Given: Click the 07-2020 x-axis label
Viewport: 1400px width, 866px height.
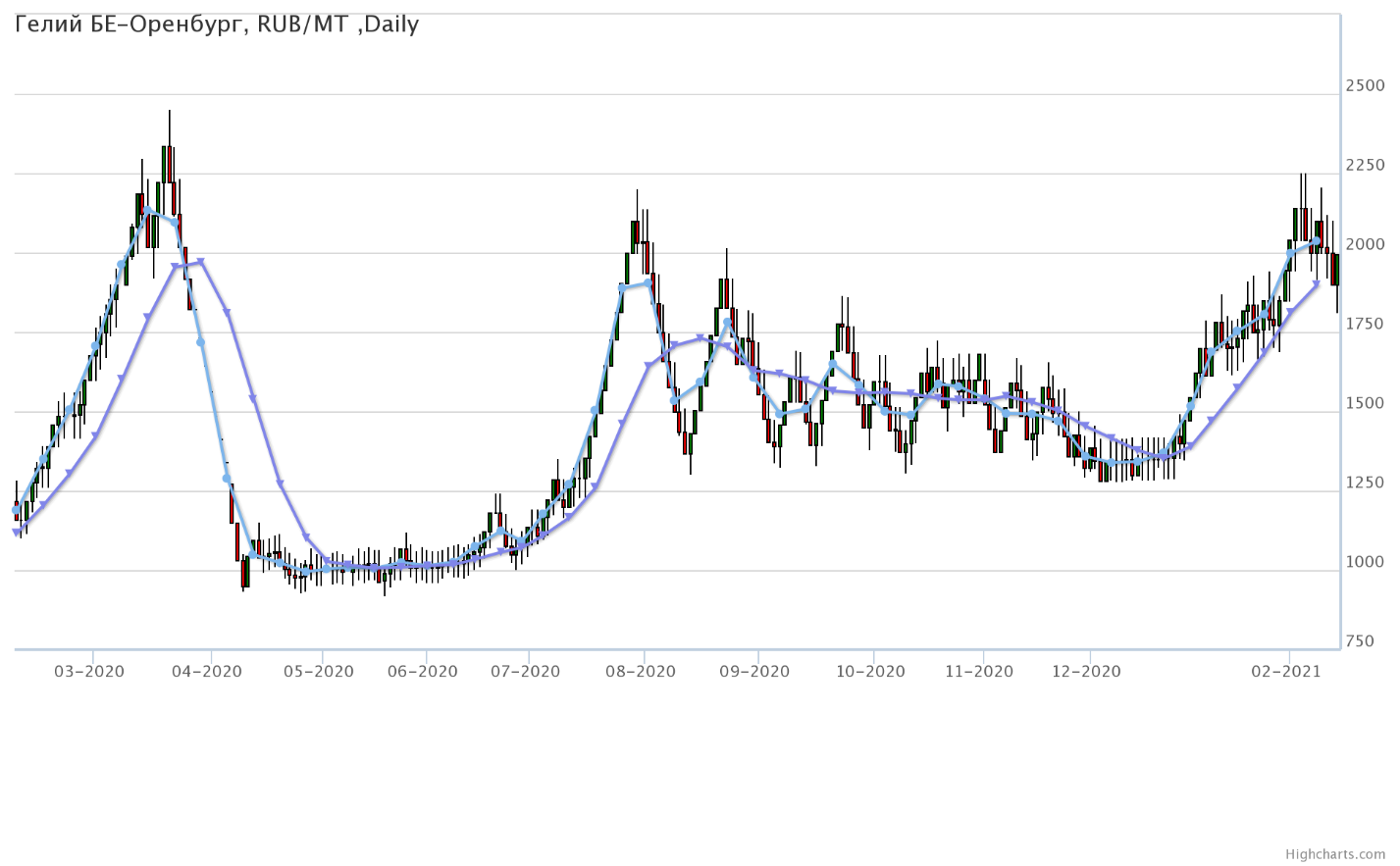Looking at the screenshot, I should point(525,672).
